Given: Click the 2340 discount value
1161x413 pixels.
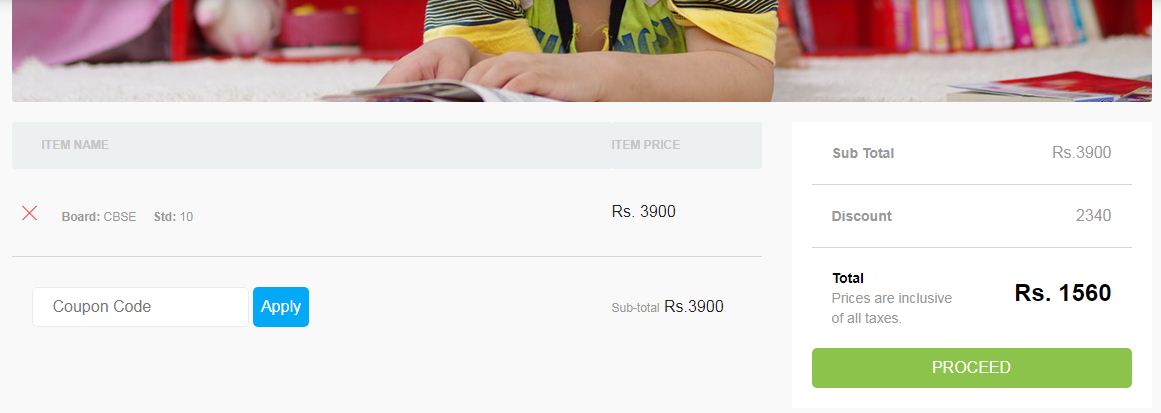Looking at the screenshot, I should pyautogui.click(x=1094, y=215).
